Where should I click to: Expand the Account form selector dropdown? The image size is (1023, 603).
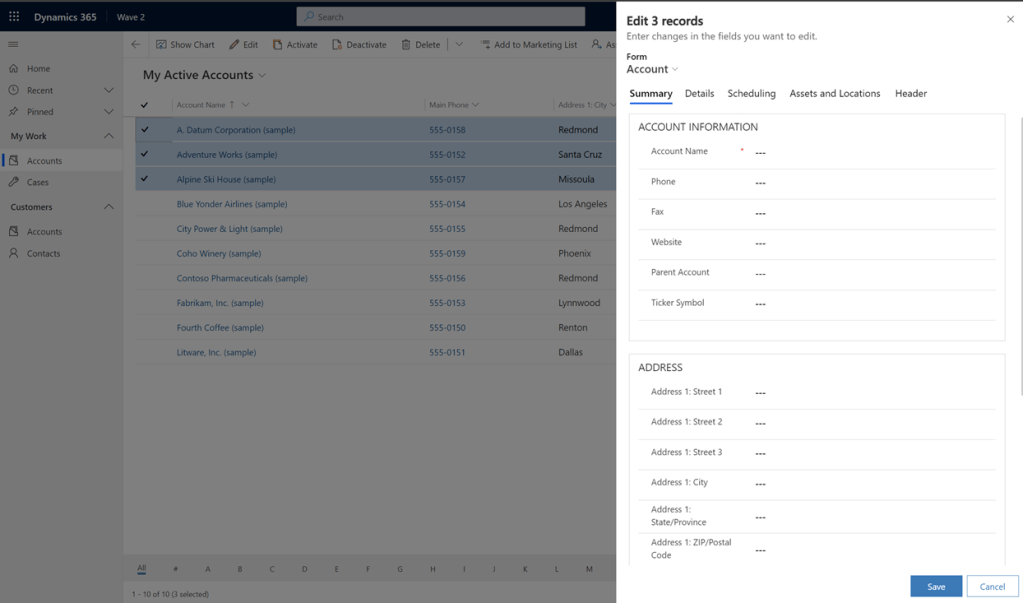click(653, 69)
